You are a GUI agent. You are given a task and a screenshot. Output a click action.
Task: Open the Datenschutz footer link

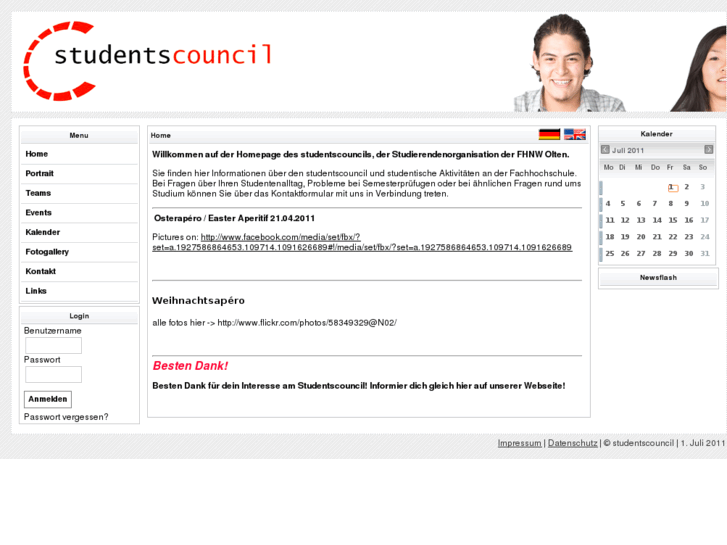coord(573,443)
